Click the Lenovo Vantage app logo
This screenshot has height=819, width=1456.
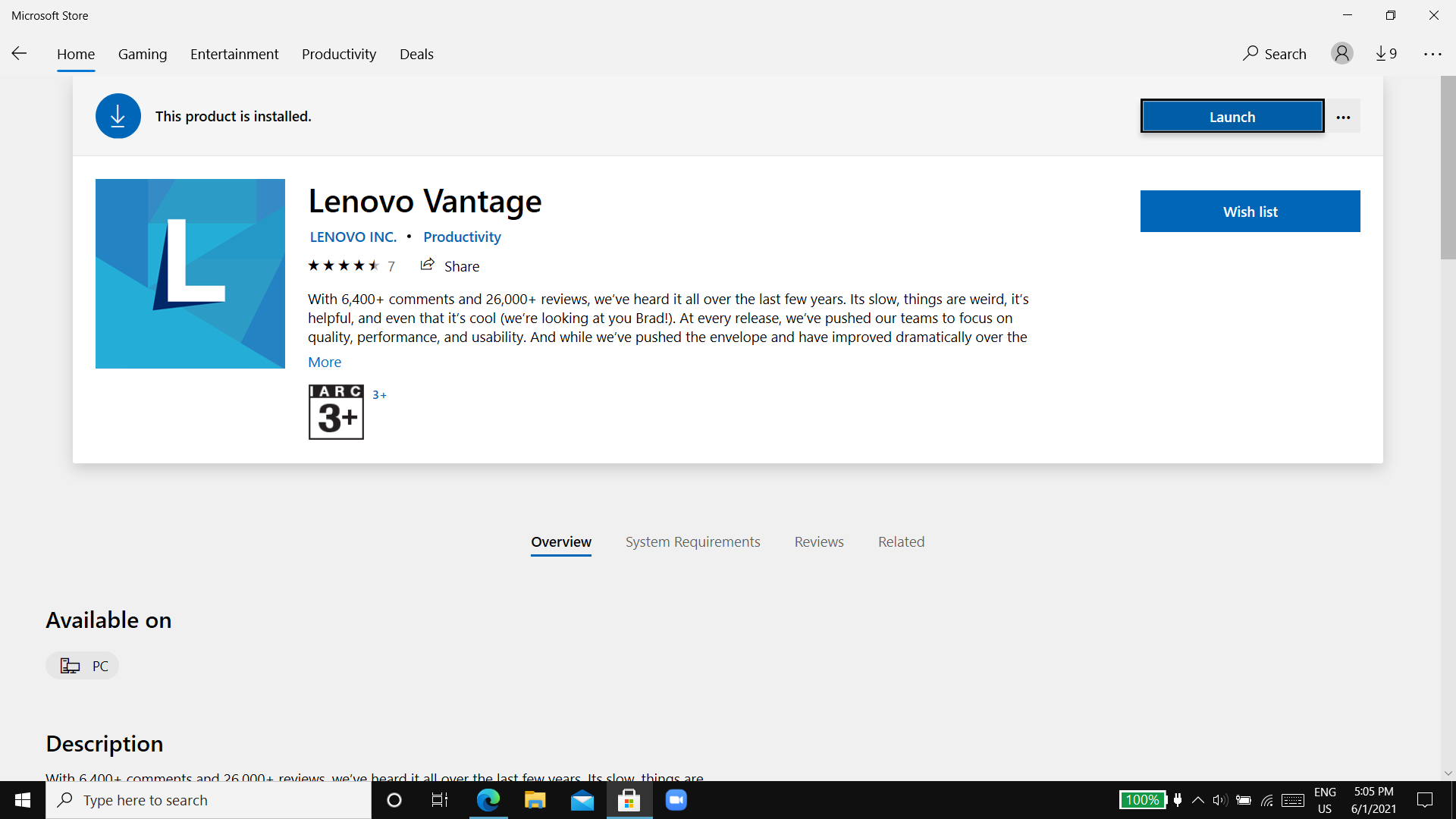(x=190, y=274)
